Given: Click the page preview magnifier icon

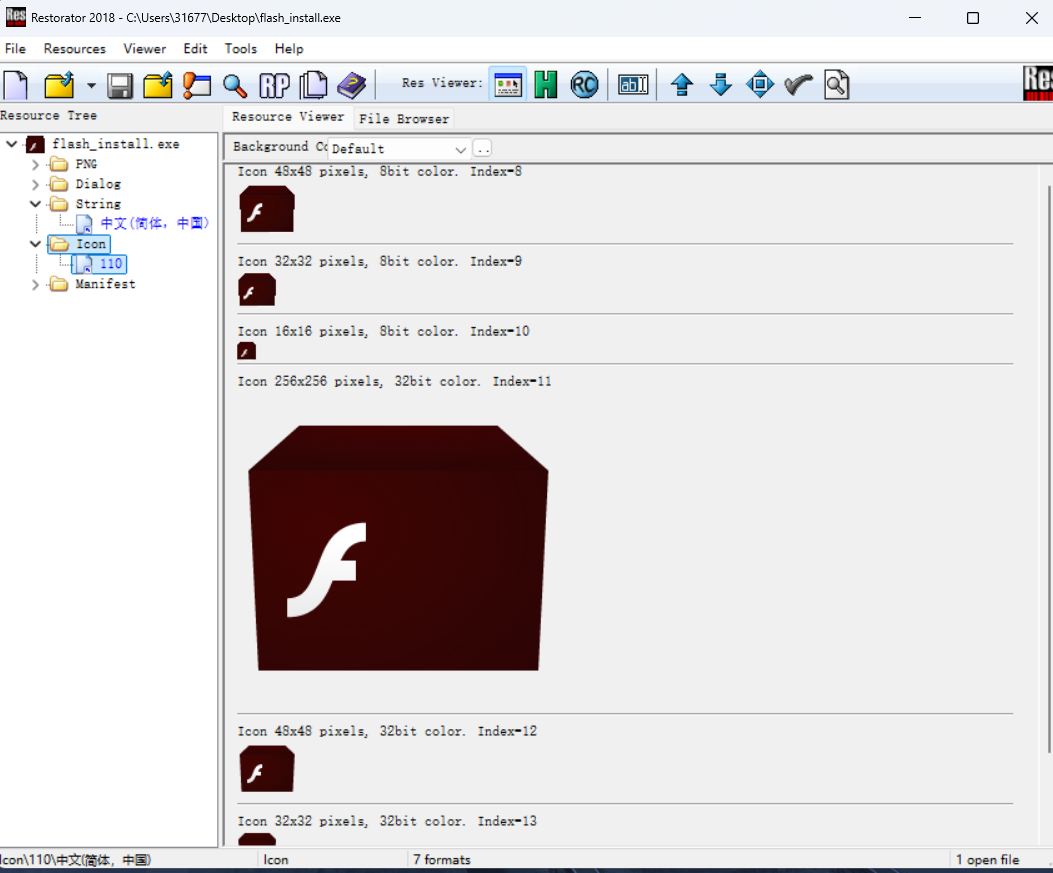Looking at the screenshot, I should coord(837,85).
